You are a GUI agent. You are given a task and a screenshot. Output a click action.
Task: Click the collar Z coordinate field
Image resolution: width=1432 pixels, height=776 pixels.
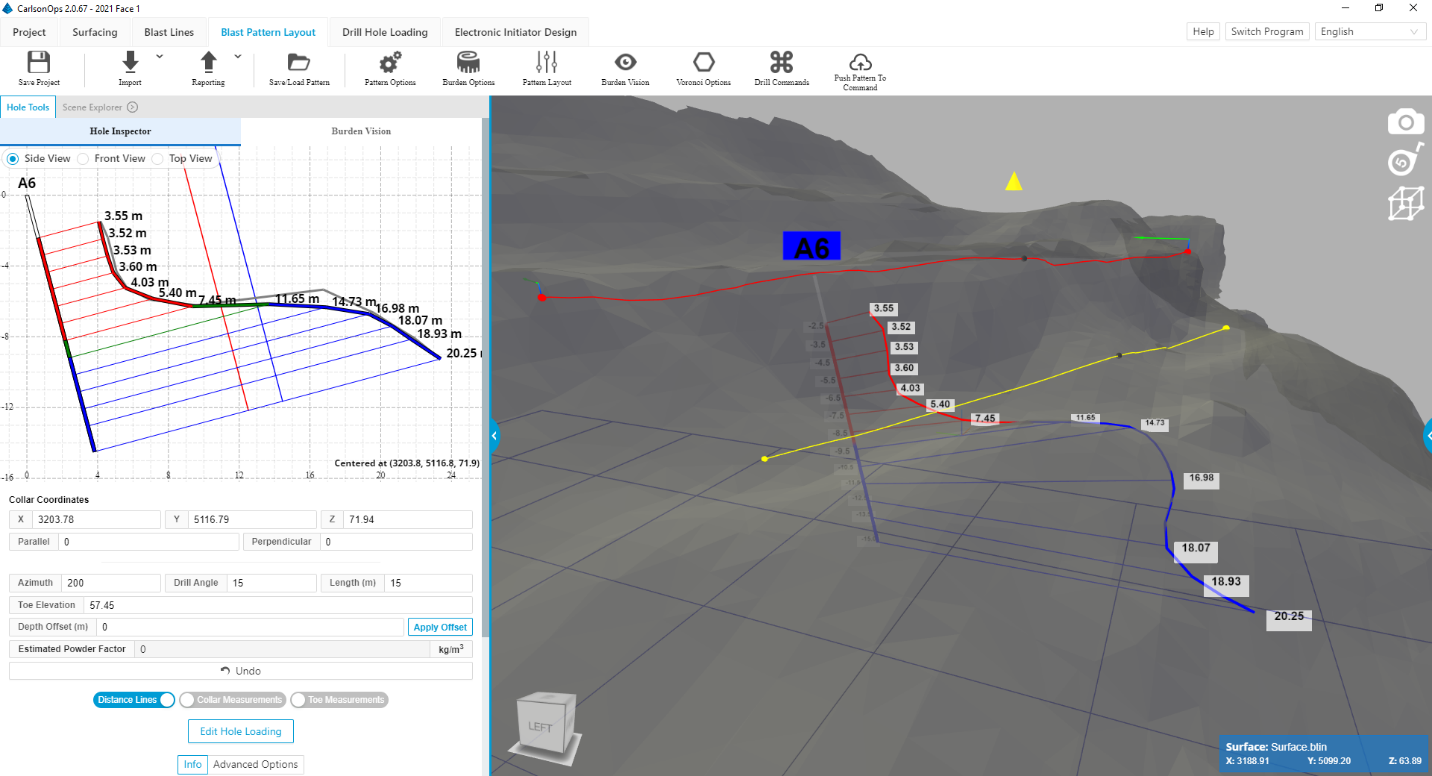click(x=408, y=520)
